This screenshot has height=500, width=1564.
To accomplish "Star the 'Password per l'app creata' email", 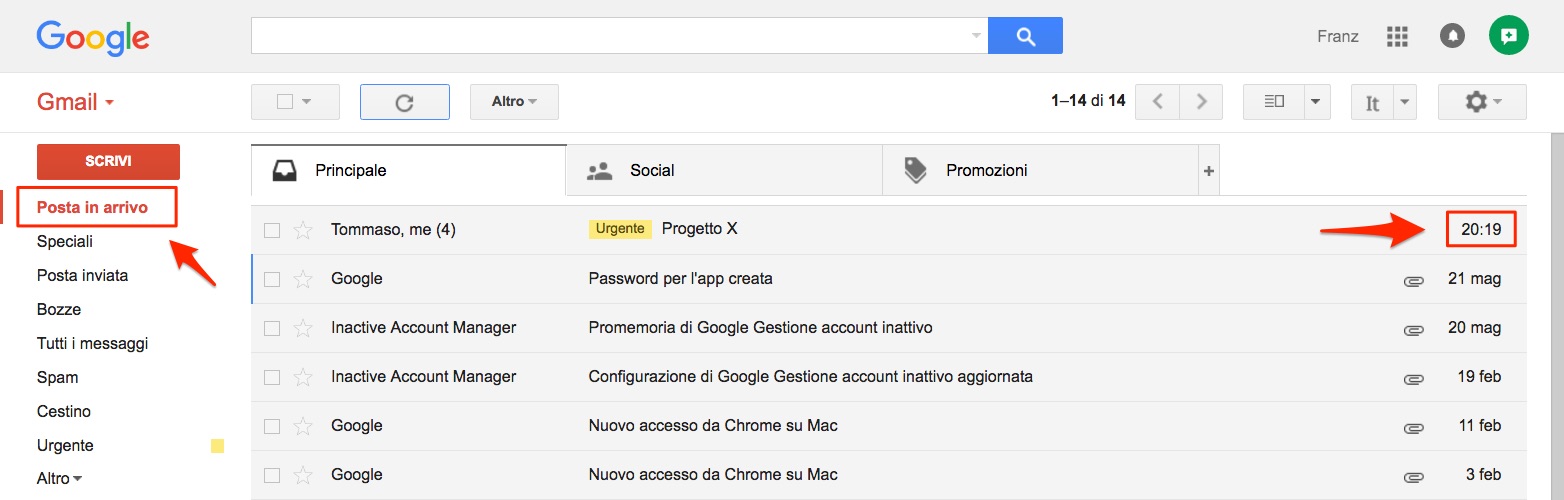I will coord(303,279).
